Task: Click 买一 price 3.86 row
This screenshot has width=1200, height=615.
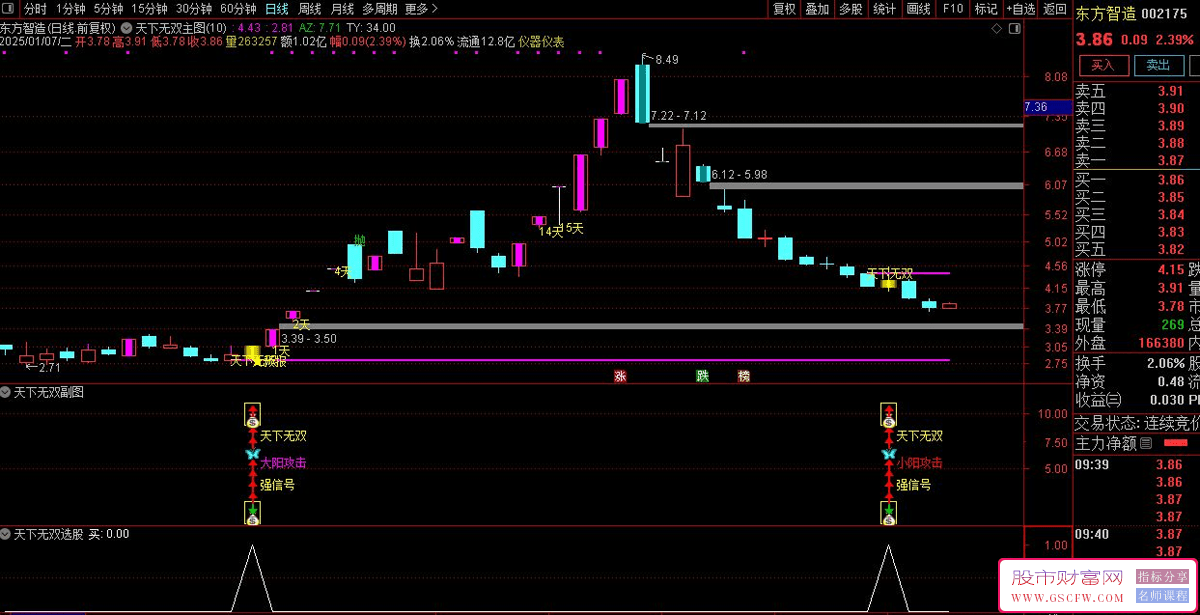Action: pyautogui.click(x=1137, y=181)
